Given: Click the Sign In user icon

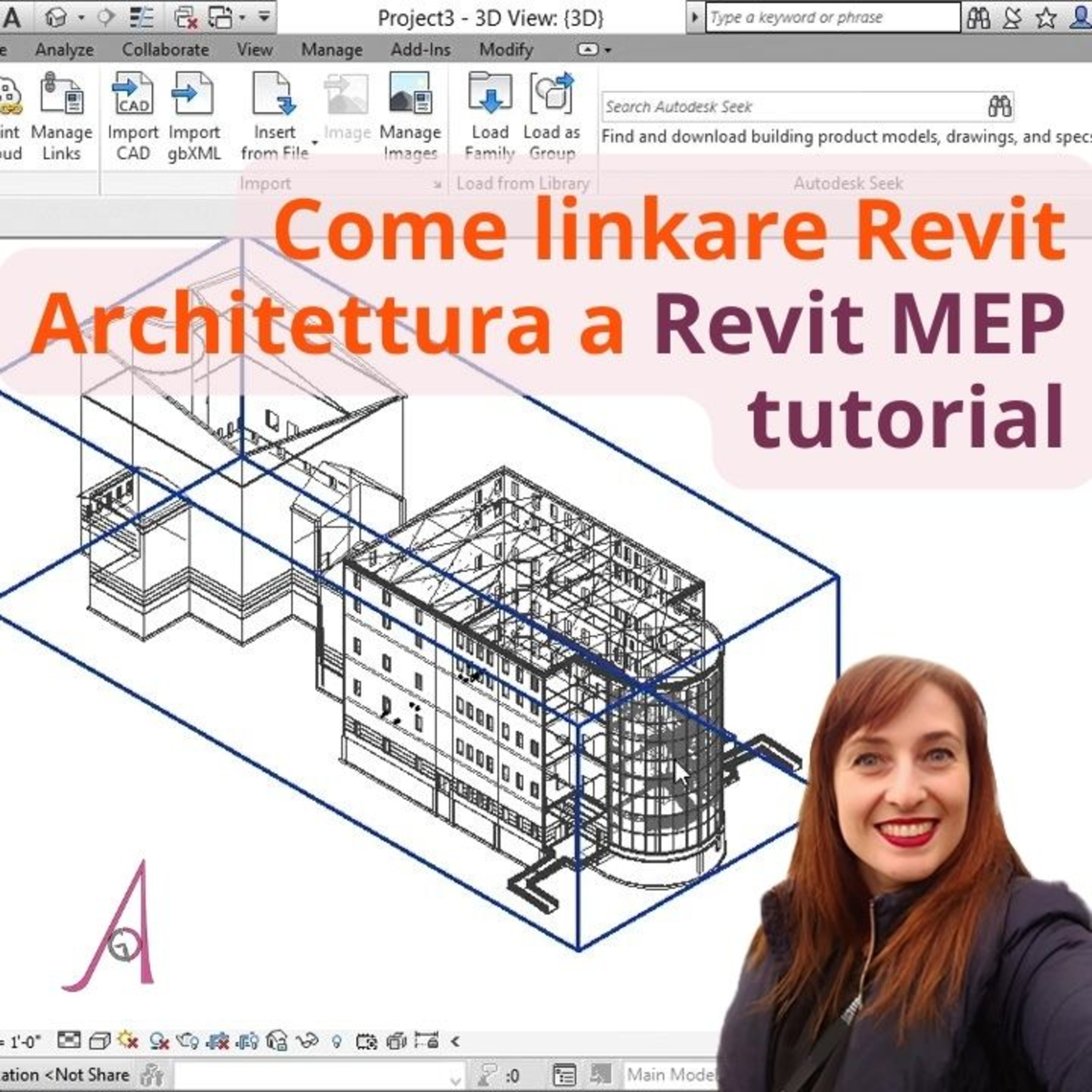Looking at the screenshot, I should tap(1081, 18).
